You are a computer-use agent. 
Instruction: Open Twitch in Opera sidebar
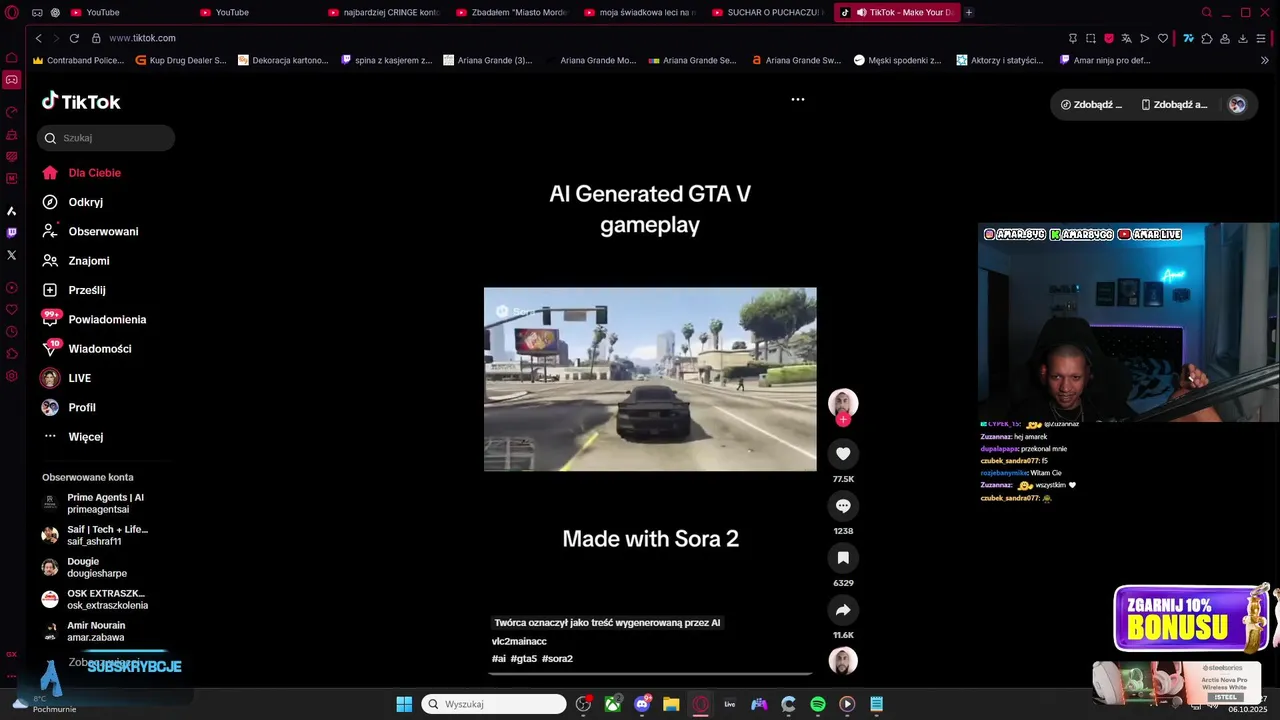[11, 232]
